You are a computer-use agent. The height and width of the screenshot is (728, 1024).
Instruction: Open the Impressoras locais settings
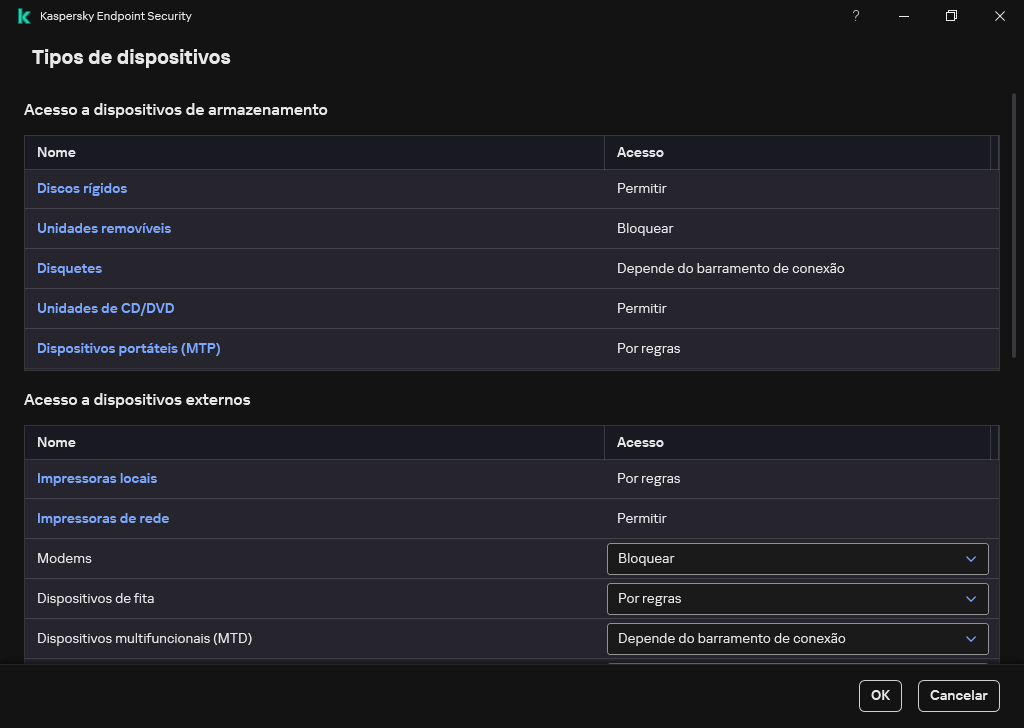click(97, 478)
